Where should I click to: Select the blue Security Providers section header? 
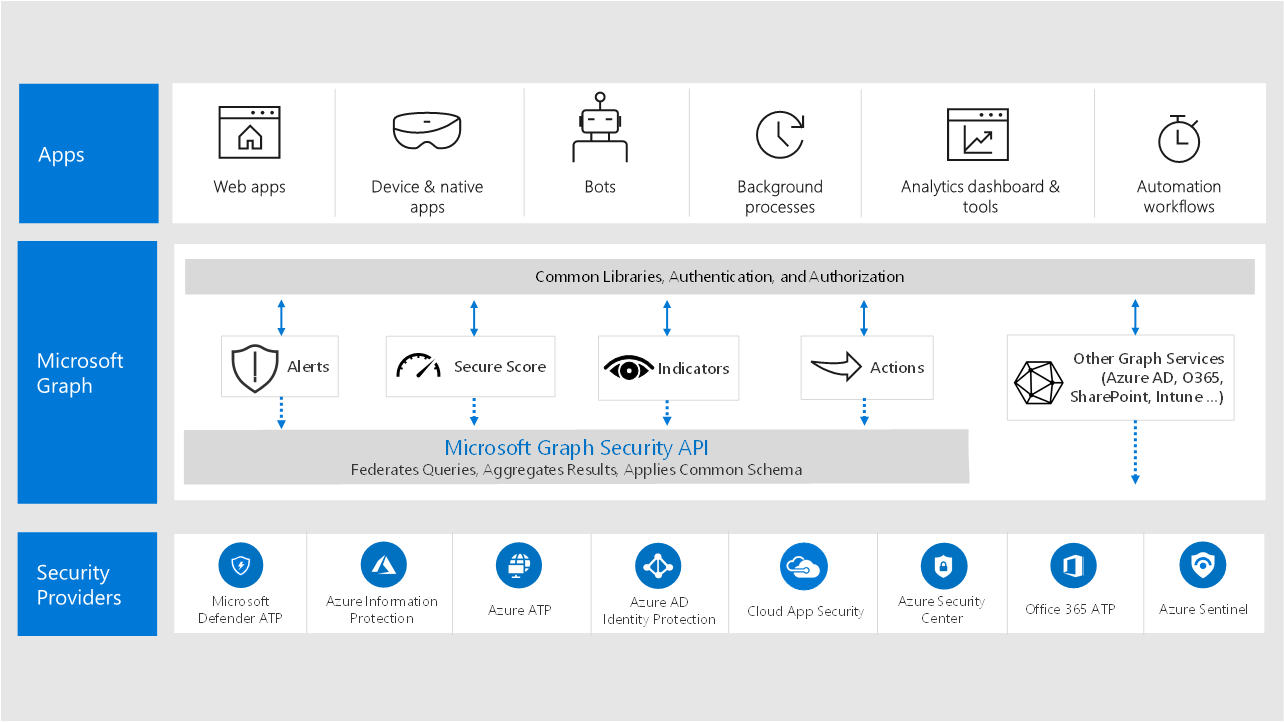coord(88,584)
